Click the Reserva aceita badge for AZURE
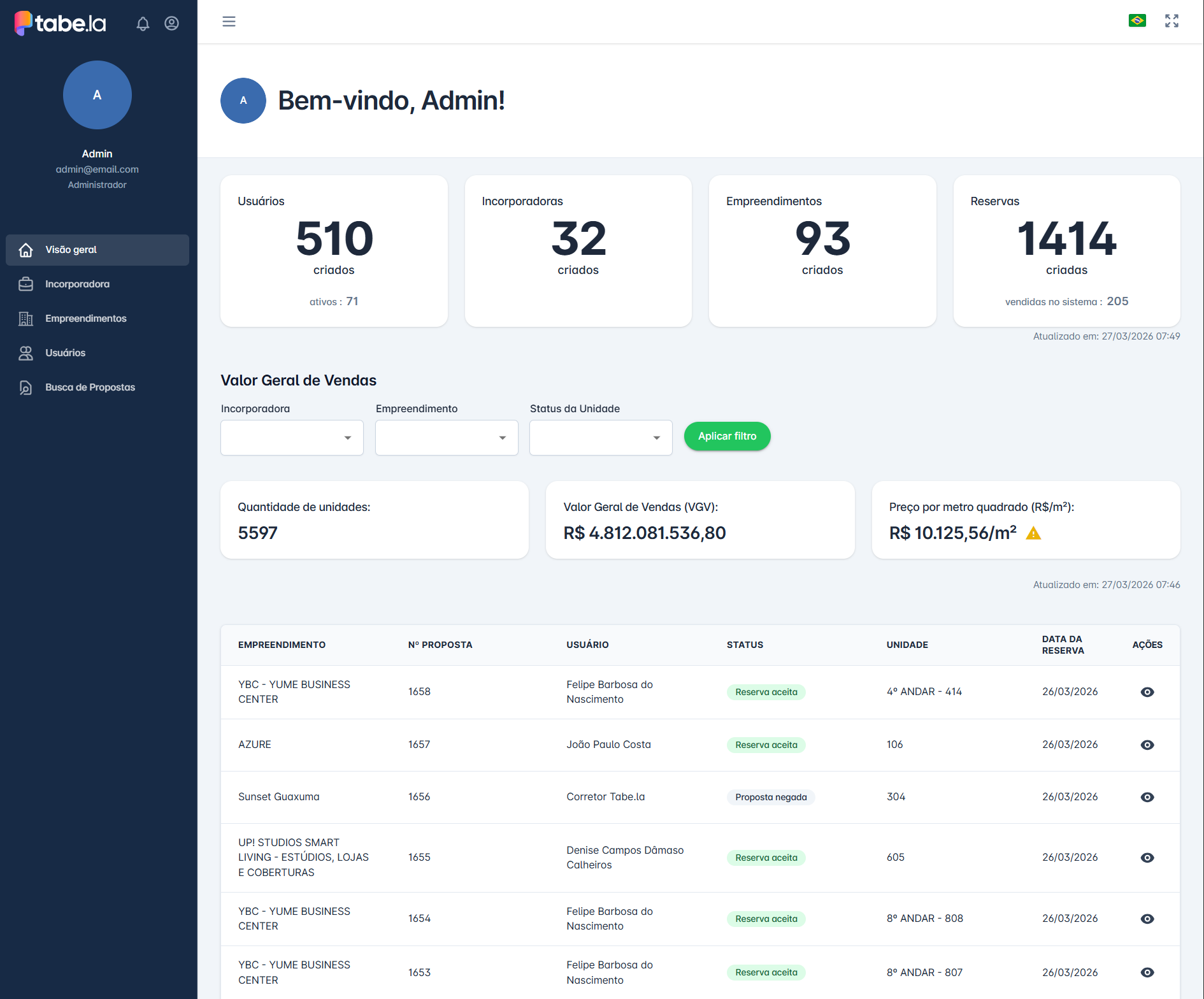The width and height of the screenshot is (1204, 999). 766,745
